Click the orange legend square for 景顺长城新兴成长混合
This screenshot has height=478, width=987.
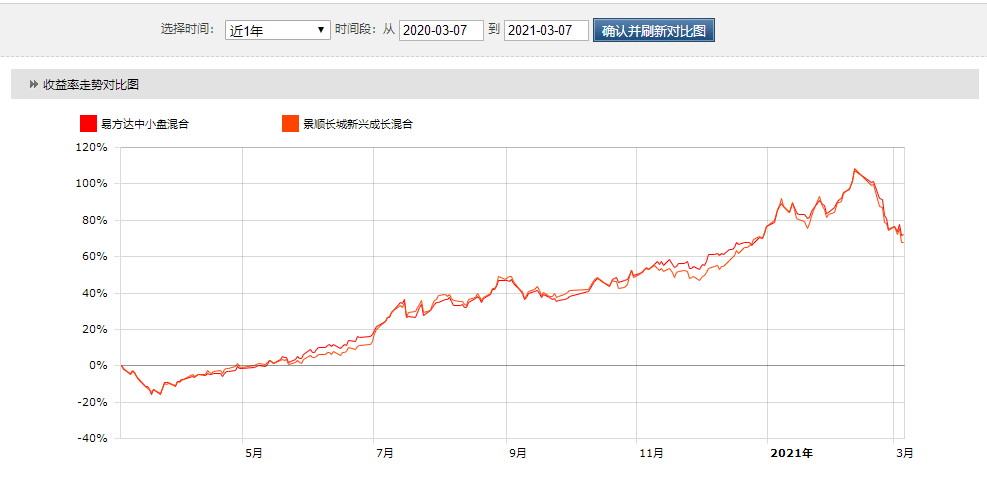(x=290, y=124)
